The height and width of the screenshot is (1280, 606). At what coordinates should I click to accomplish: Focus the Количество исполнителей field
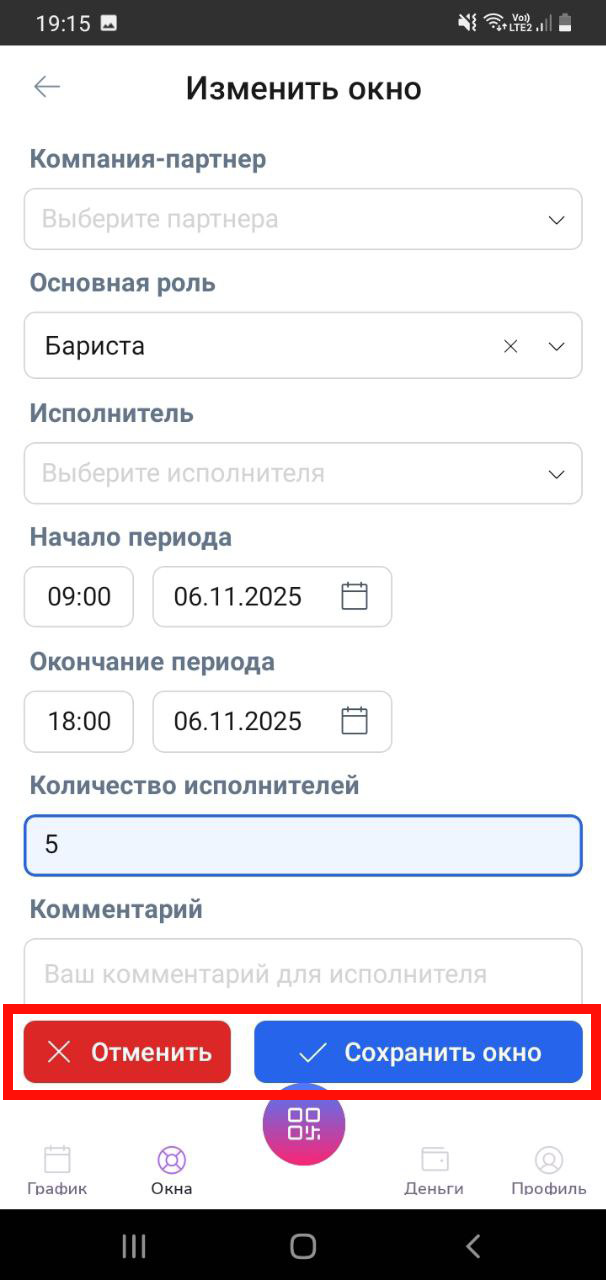click(303, 845)
